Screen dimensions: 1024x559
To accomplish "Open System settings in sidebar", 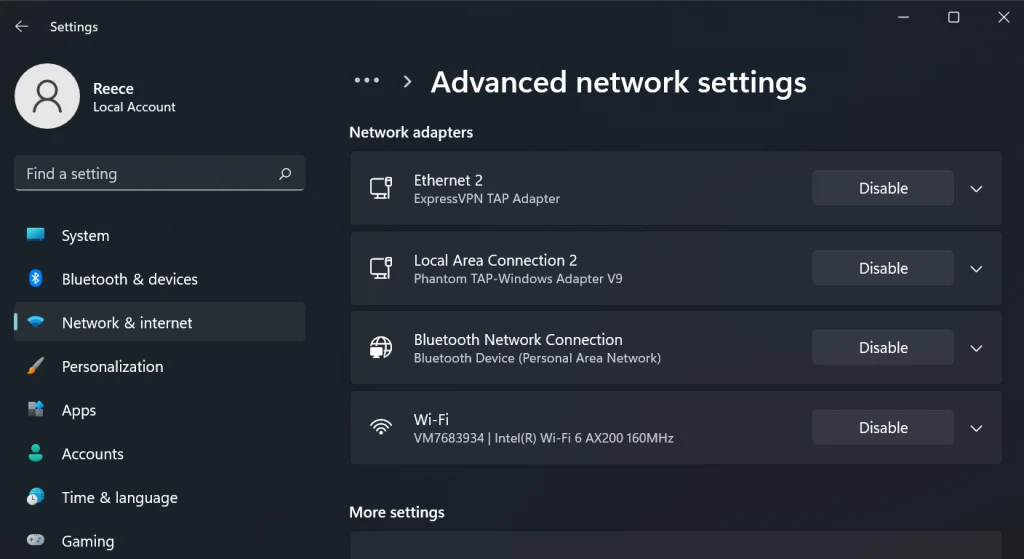I will [x=85, y=236].
